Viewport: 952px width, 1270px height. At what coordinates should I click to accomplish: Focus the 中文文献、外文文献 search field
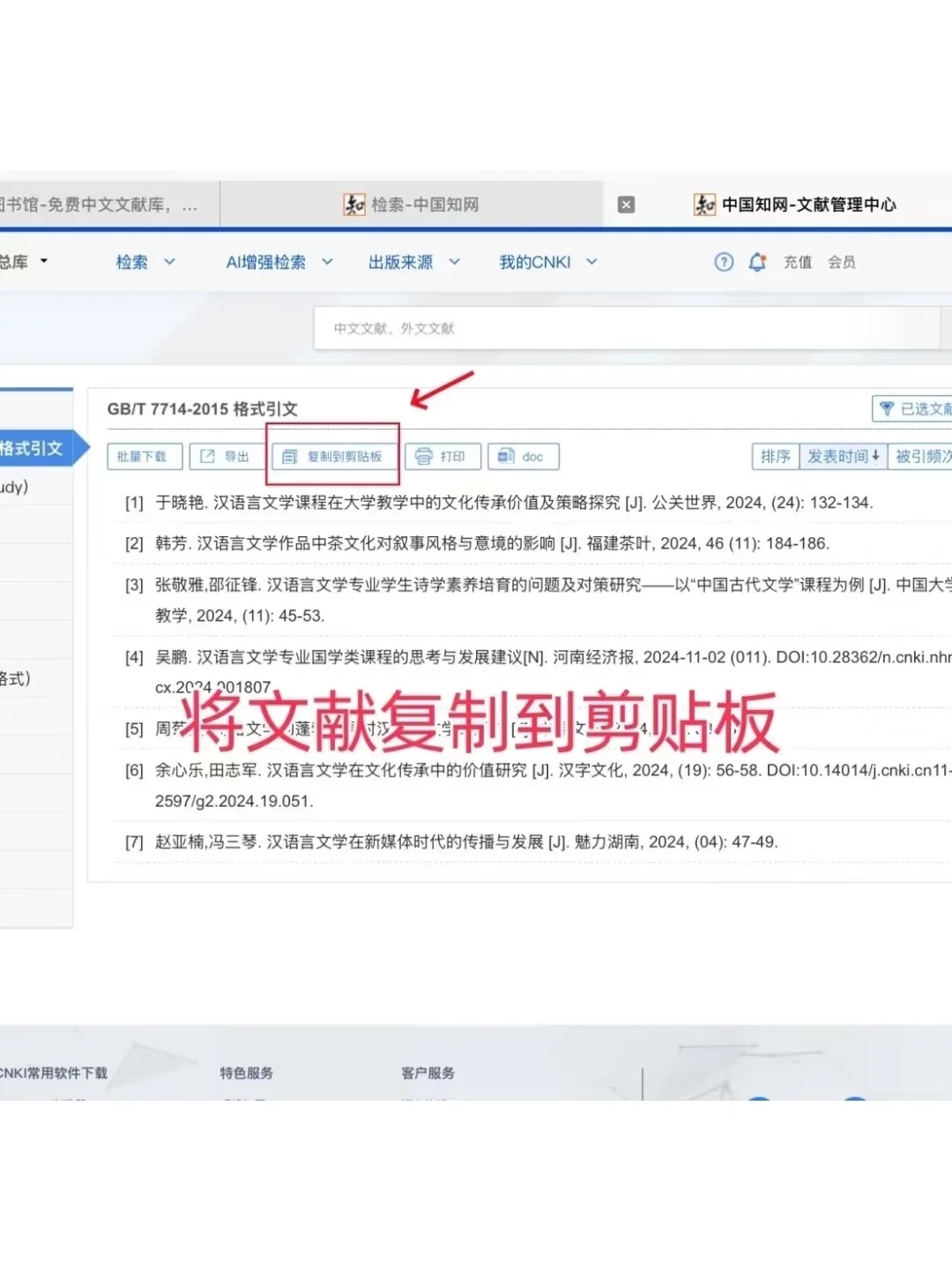click(x=627, y=328)
